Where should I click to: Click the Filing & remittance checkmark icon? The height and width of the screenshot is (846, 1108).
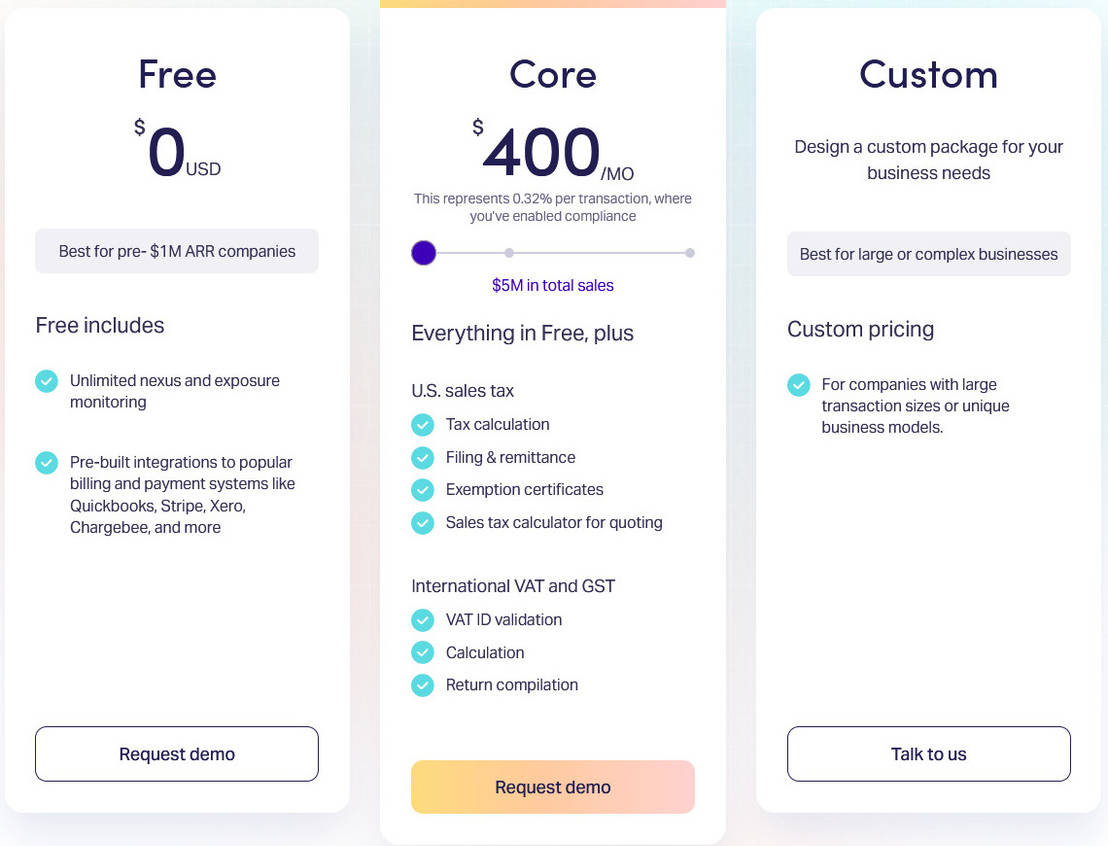tap(422, 457)
